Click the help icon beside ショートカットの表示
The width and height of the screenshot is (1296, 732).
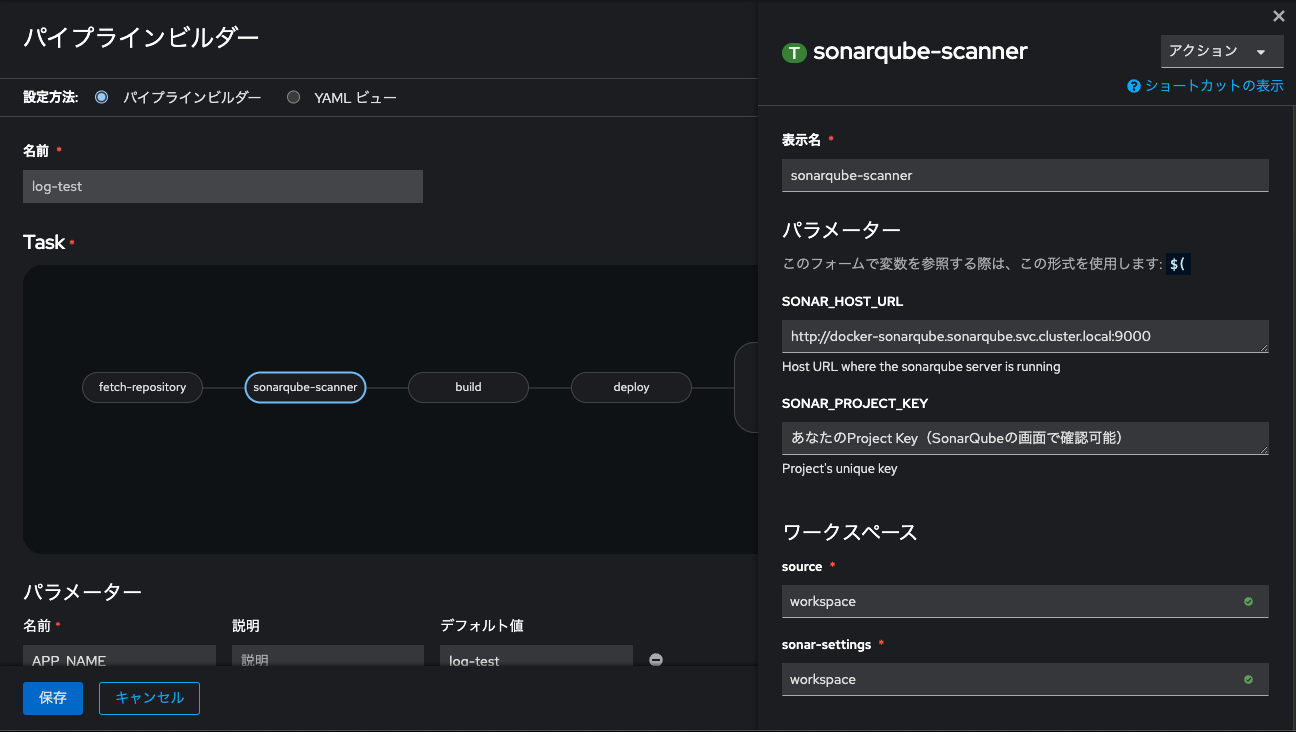tap(1134, 86)
